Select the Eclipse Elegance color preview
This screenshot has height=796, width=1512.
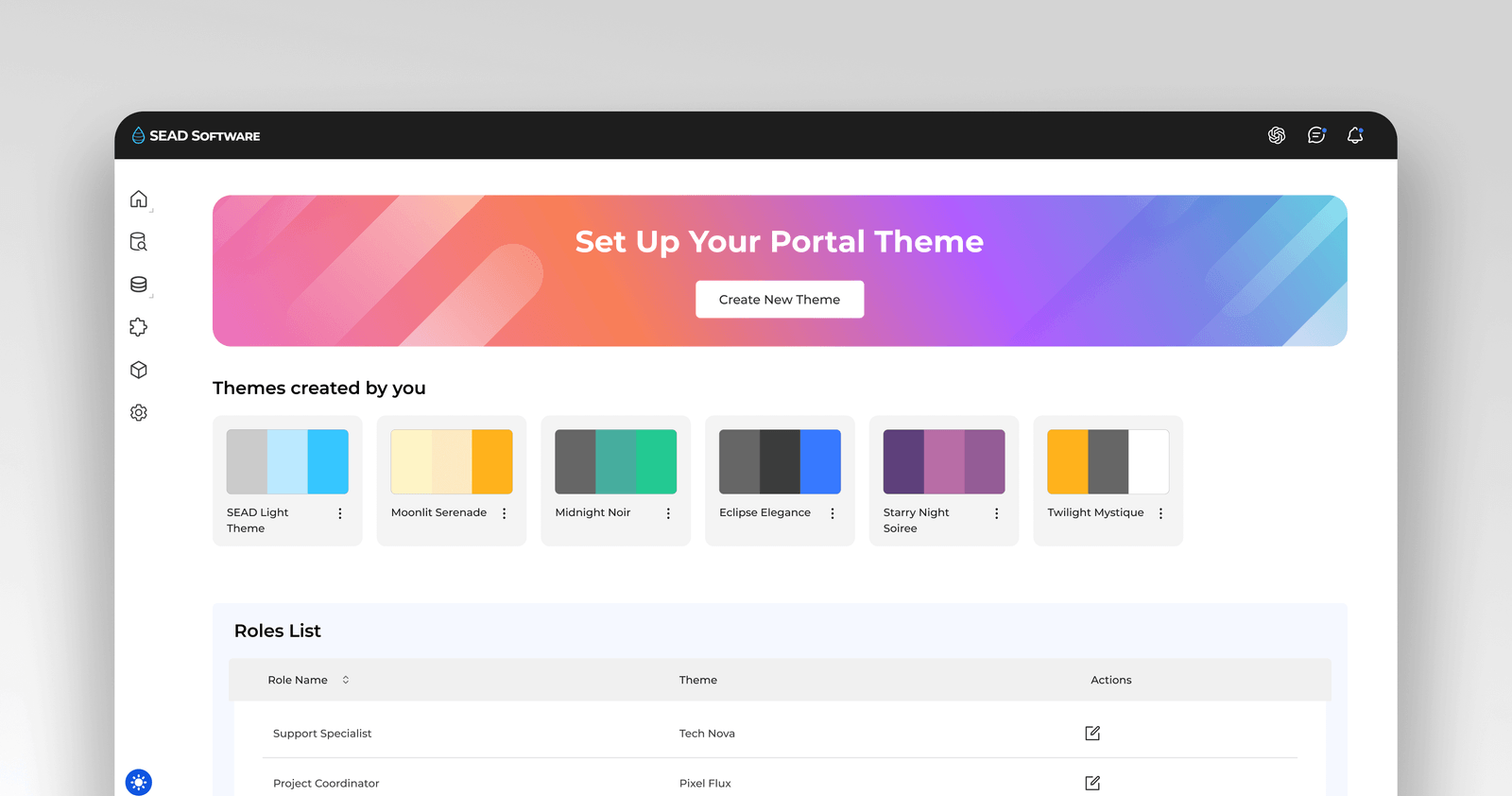click(780, 462)
